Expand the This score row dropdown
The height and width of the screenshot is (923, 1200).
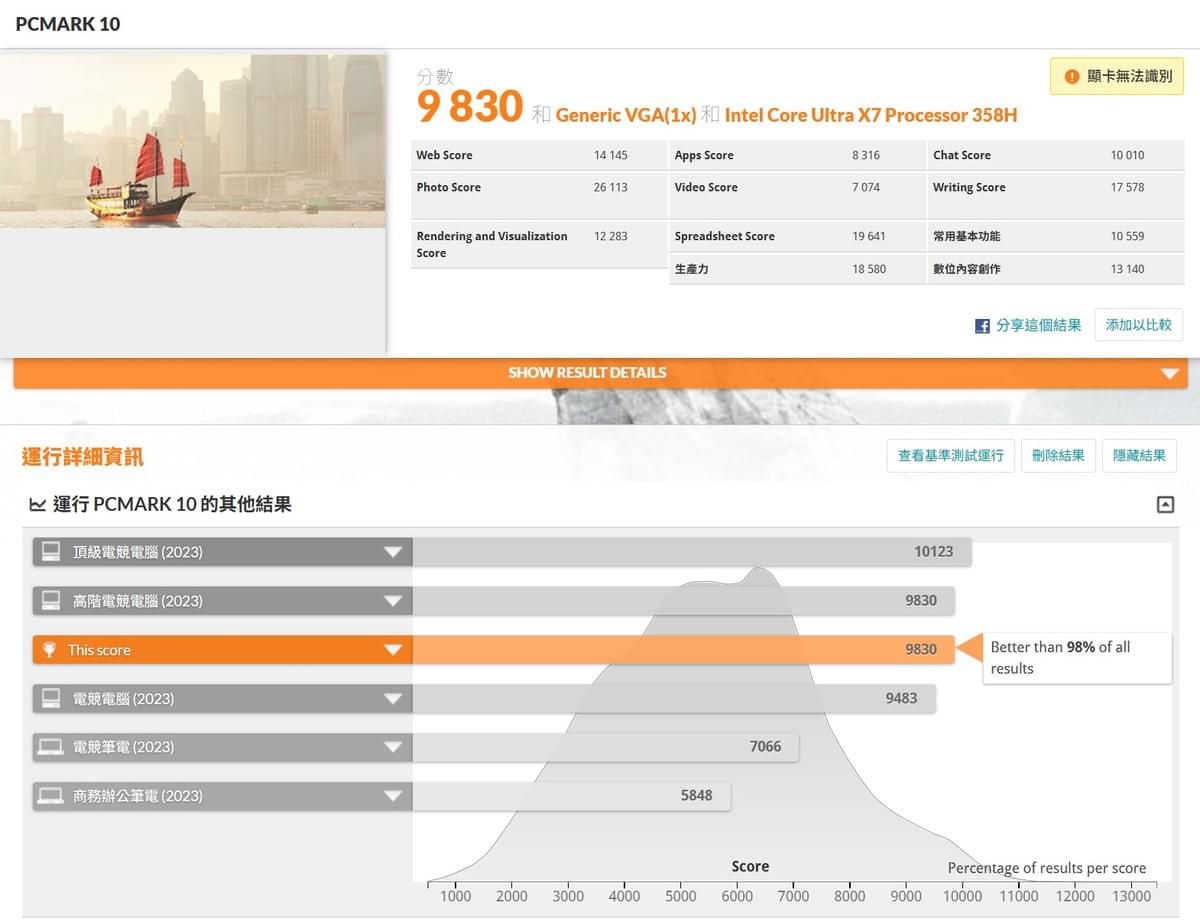click(x=393, y=650)
